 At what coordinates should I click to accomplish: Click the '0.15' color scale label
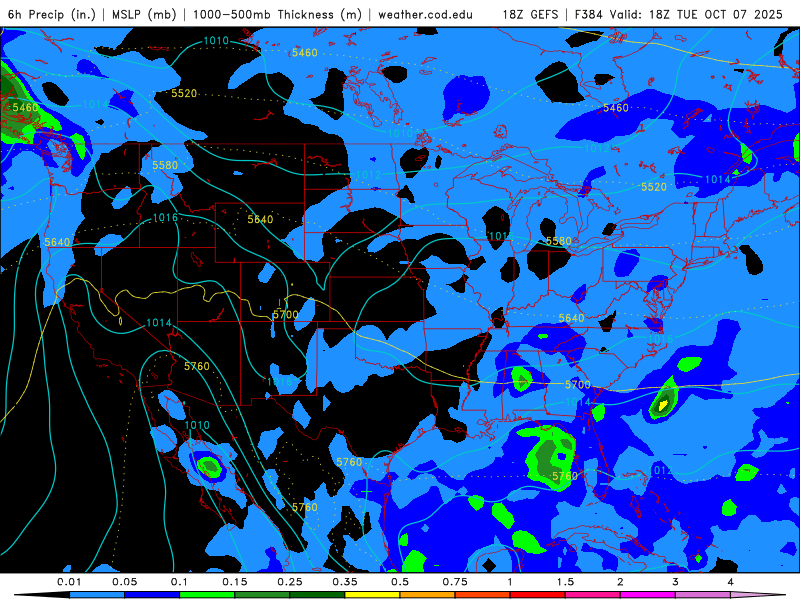pos(235,582)
